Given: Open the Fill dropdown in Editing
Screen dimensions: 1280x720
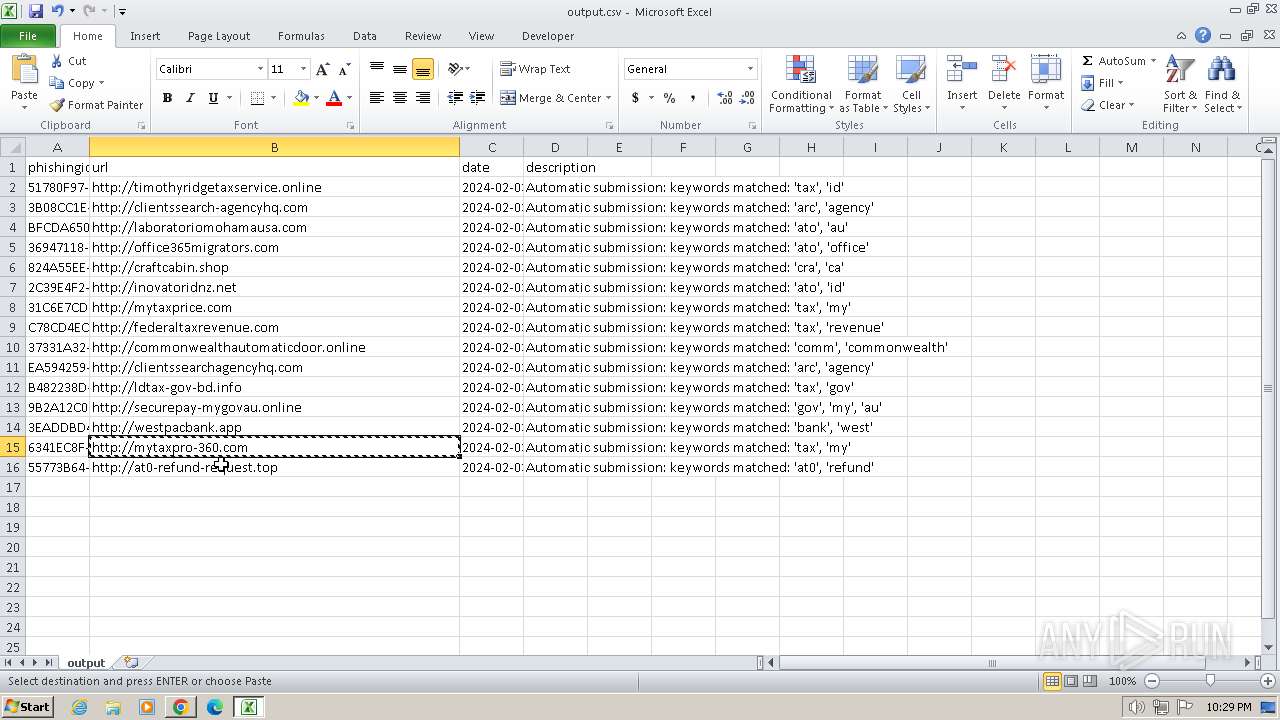Looking at the screenshot, I should coord(1103,83).
